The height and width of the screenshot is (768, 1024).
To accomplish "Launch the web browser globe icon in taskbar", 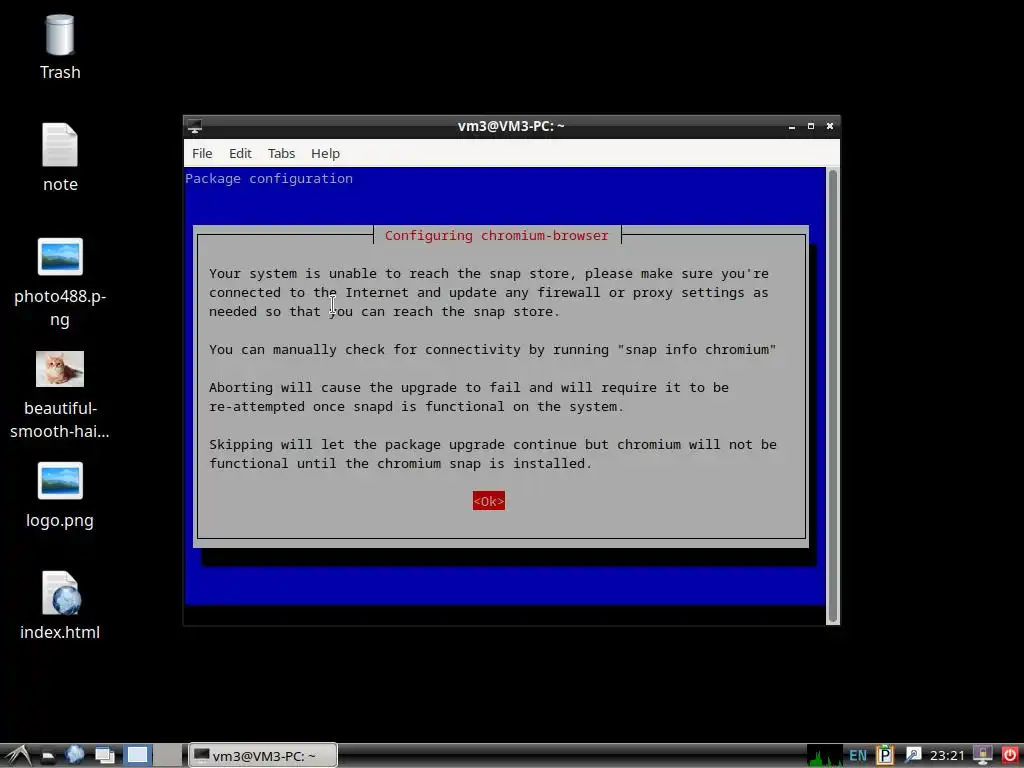I will click(x=74, y=755).
